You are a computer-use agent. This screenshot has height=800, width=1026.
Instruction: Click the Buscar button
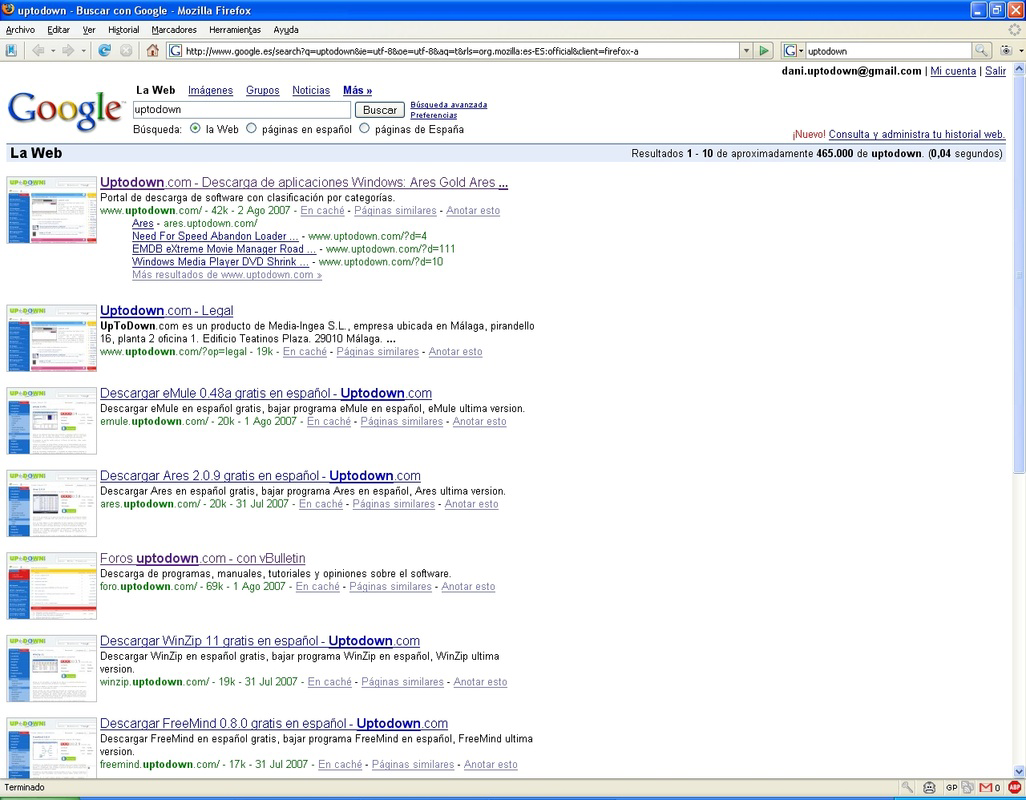point(380,110)
